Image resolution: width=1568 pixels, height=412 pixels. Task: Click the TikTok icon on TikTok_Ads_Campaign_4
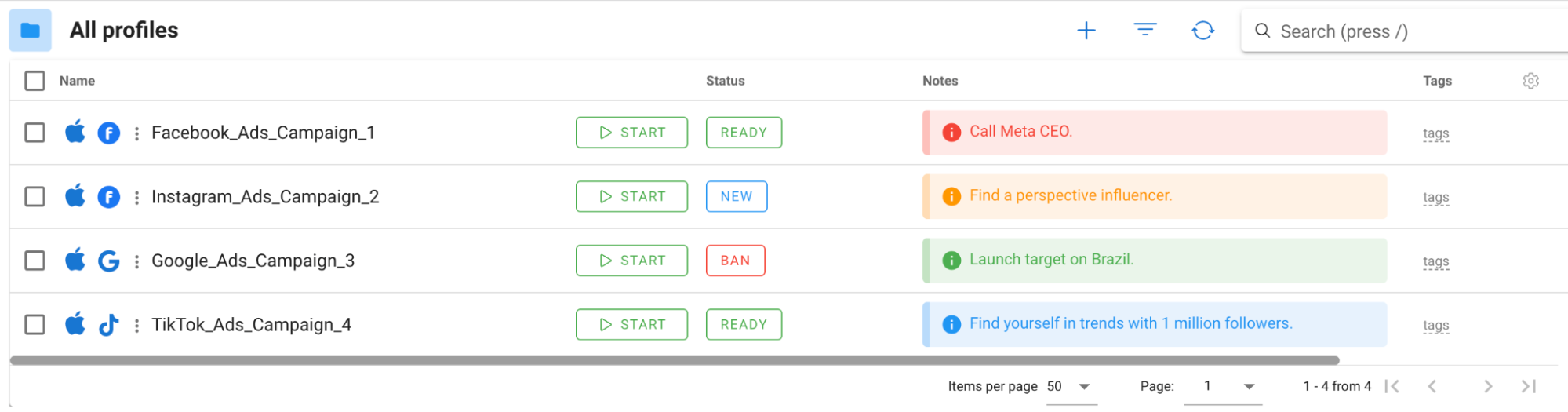[x=109, y=325]
